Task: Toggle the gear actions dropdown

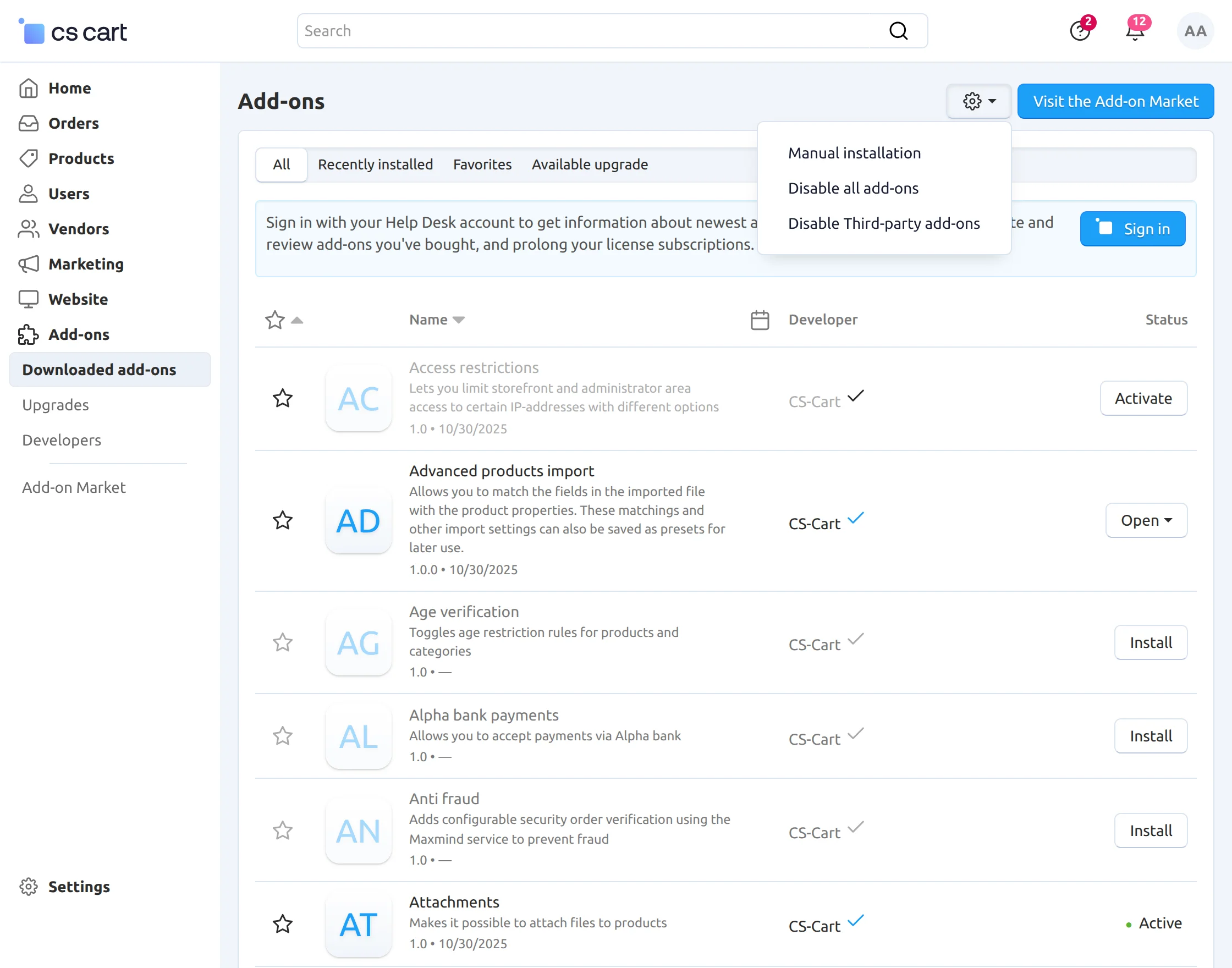Action: (978, 101)
